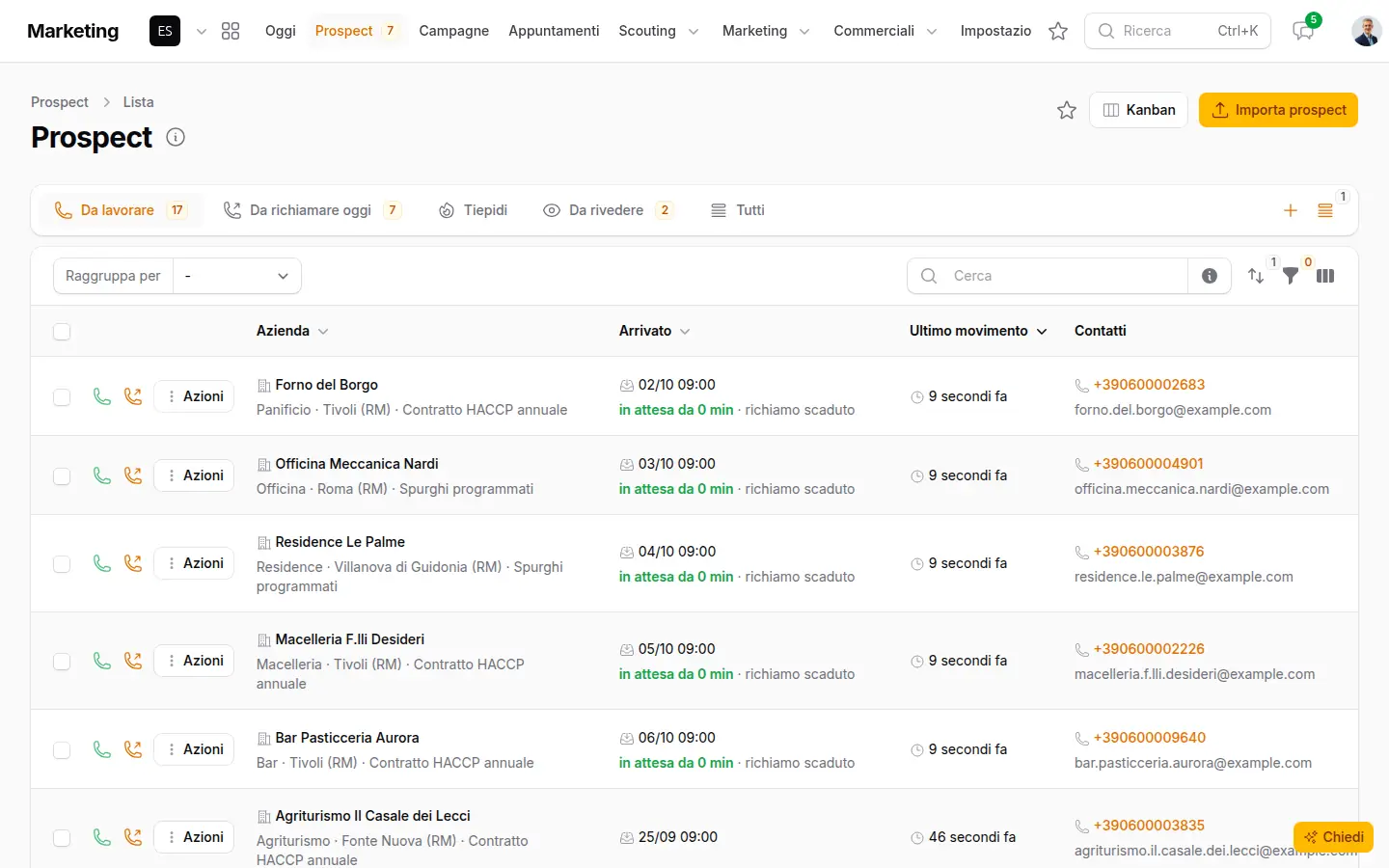Click the Cerca table search field

tap(1049, 276)
